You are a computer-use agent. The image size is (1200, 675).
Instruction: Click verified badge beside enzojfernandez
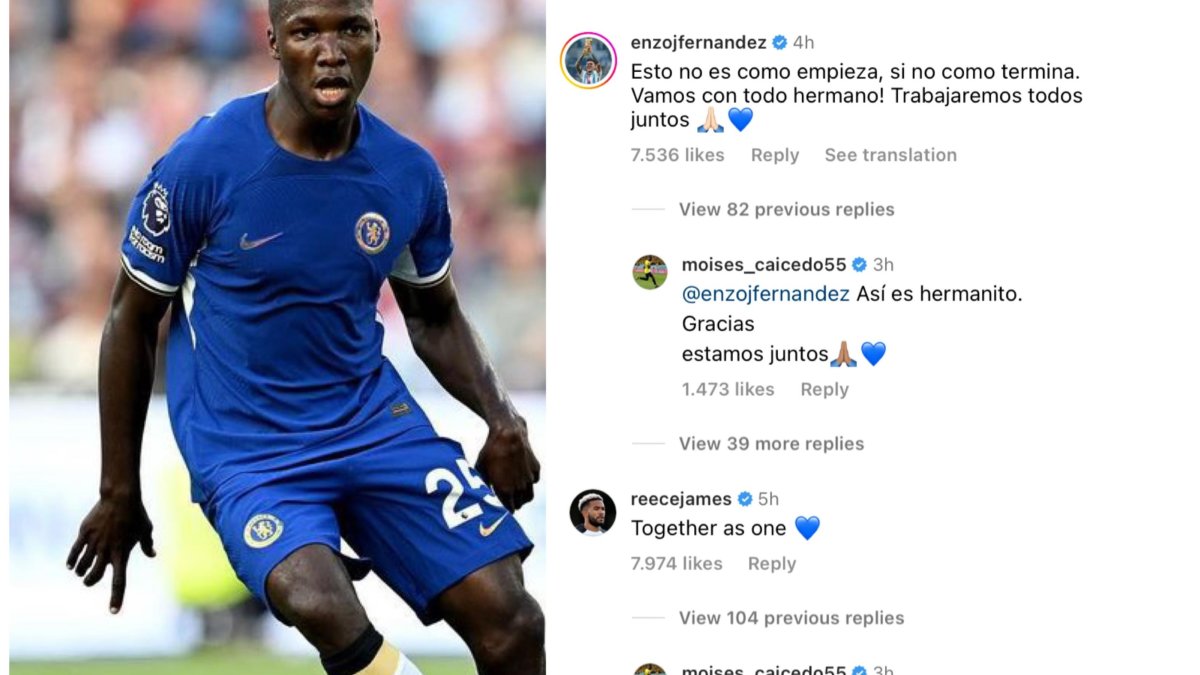pyautogui.click(x=778, y=43)
